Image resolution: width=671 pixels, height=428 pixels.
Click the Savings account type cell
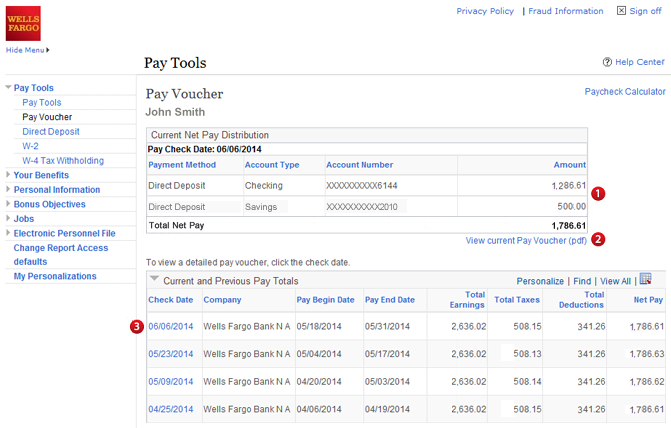pos(261,207)
